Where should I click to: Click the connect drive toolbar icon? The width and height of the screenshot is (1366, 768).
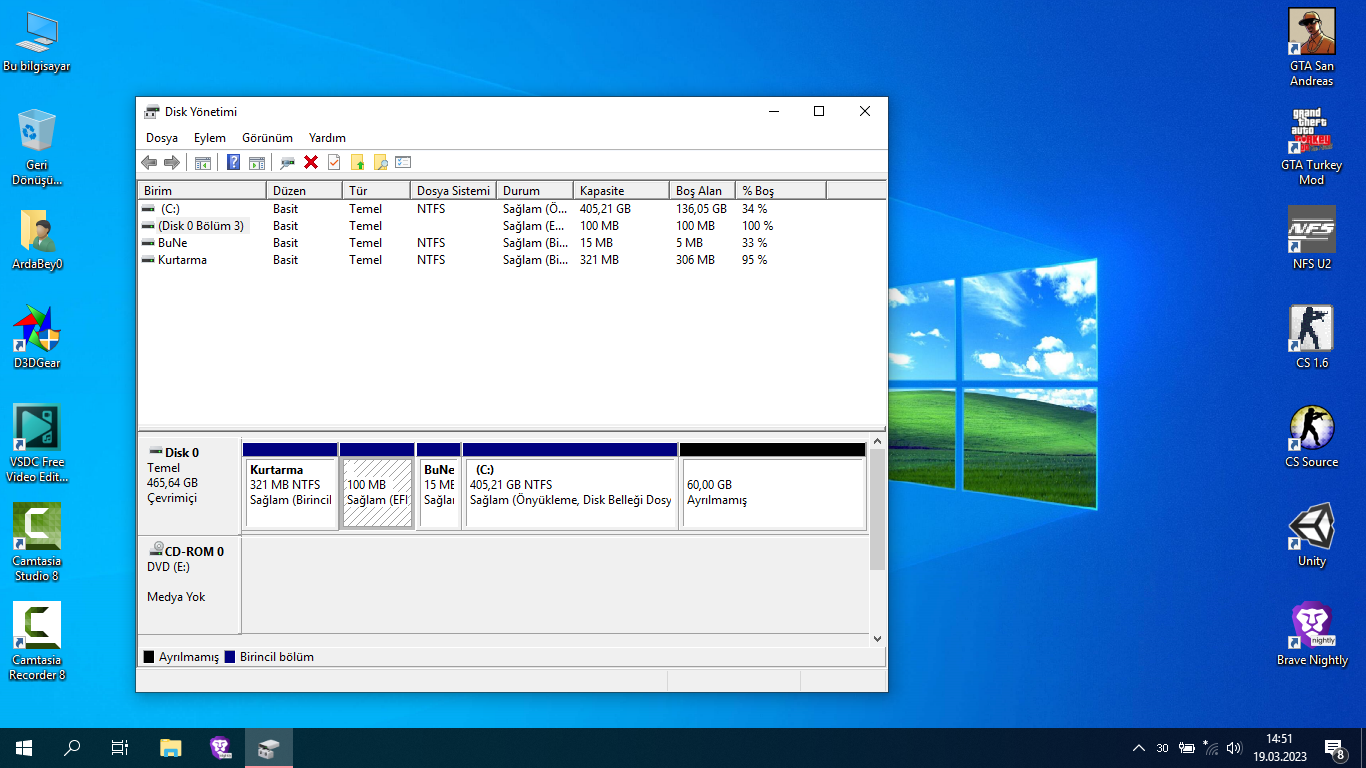tap(287, 162)
